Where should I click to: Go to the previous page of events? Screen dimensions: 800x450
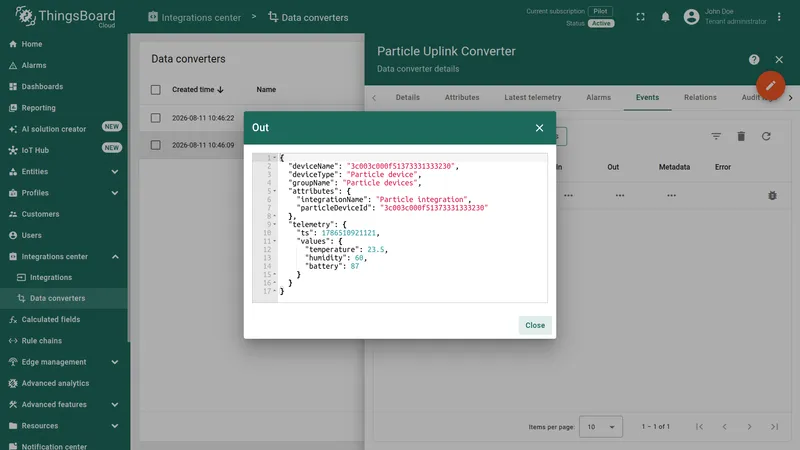(724, 427)
